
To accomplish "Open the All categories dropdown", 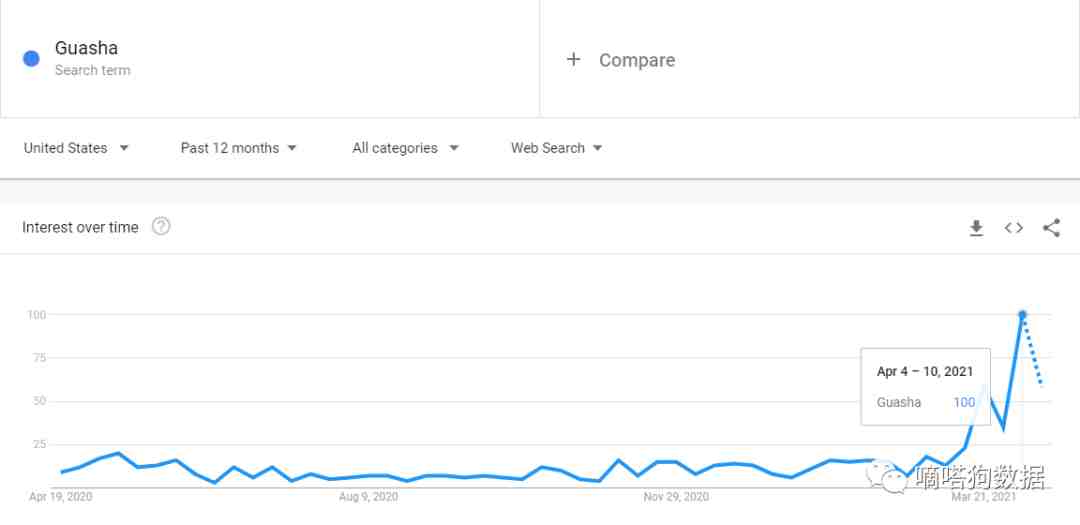I will (x=405, y=148).
